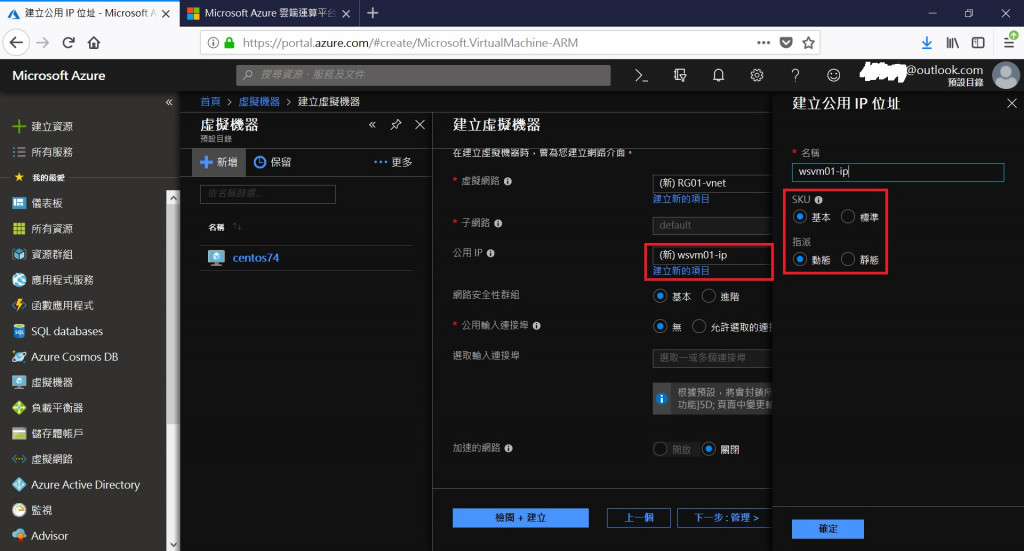Viewport: 1024px width, 551px height.
Task: Click the Pocket save icon
Action: click(x=786, y=43)
